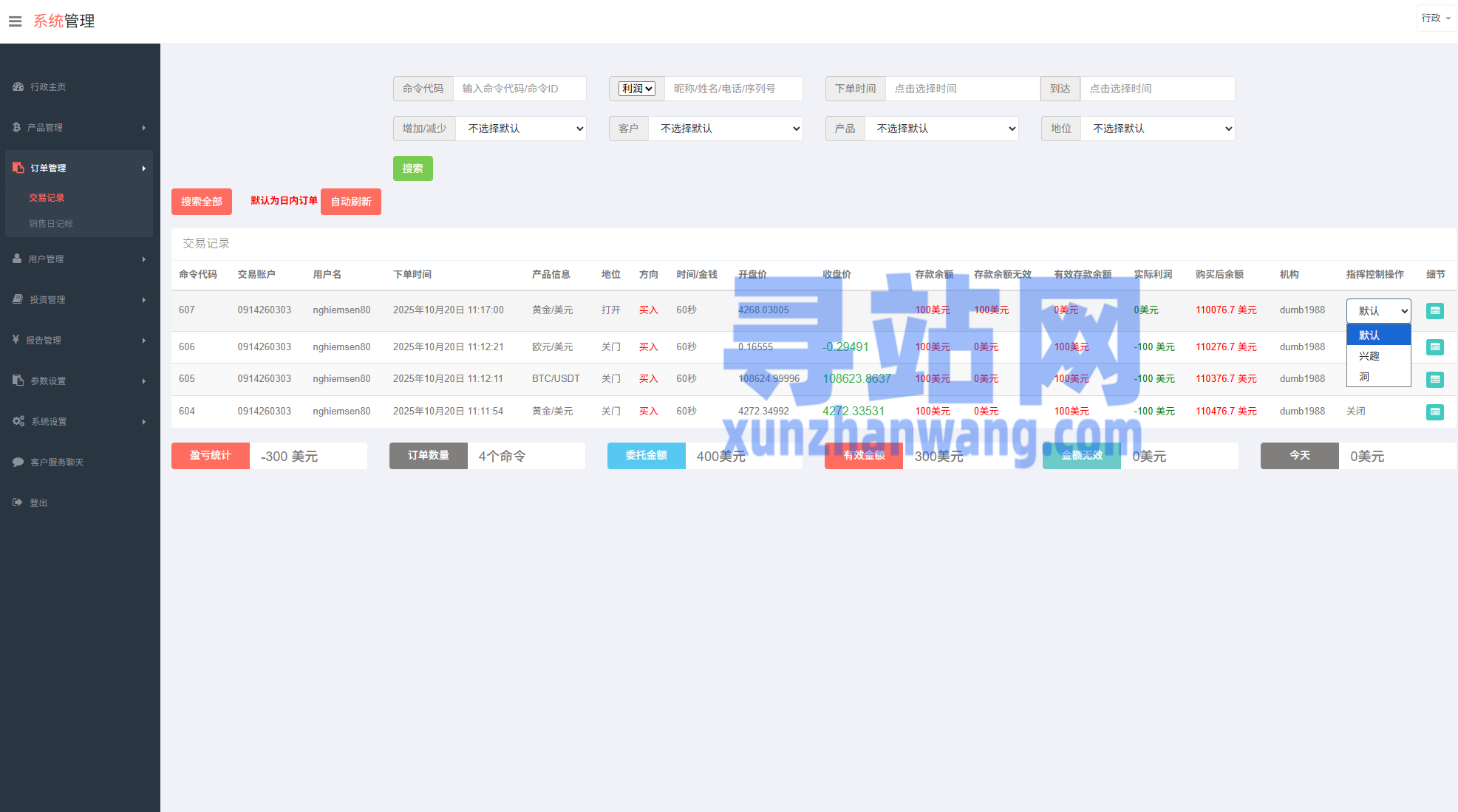Click the 客户服务聊天 chat bubble icon

[18, 462]
